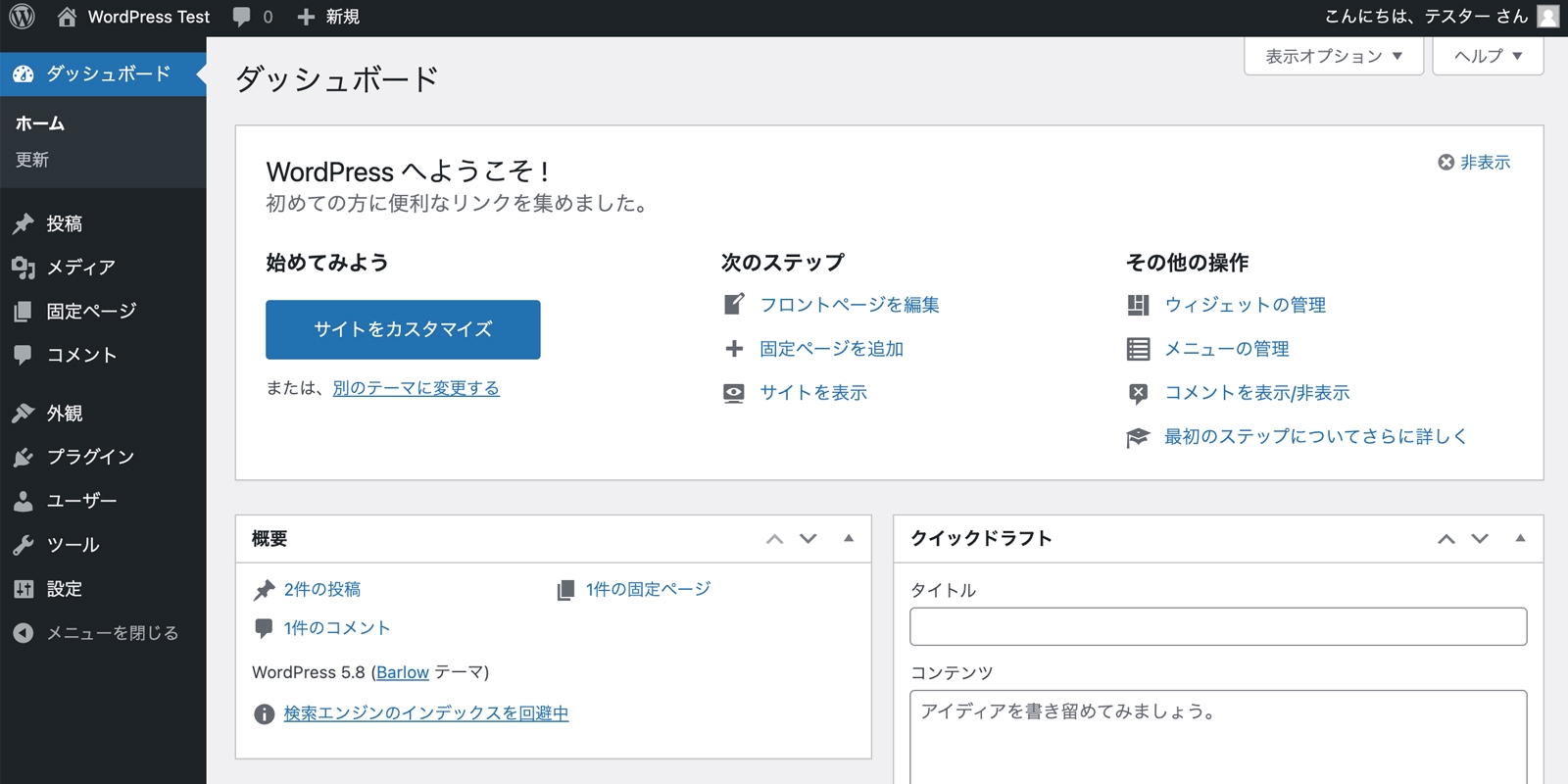This screenshot has height=784, width=1568.
Task: Click the WordPress logo in admin bar
Action: pos(22,17)
